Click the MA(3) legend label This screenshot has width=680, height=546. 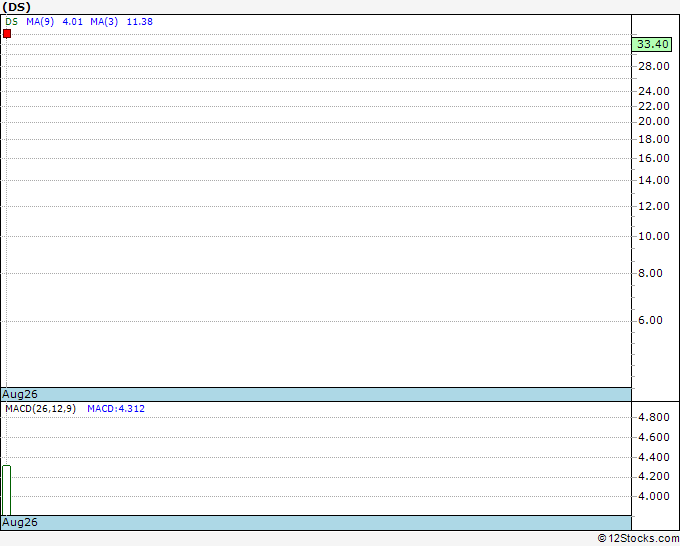(x=104, y=22)
